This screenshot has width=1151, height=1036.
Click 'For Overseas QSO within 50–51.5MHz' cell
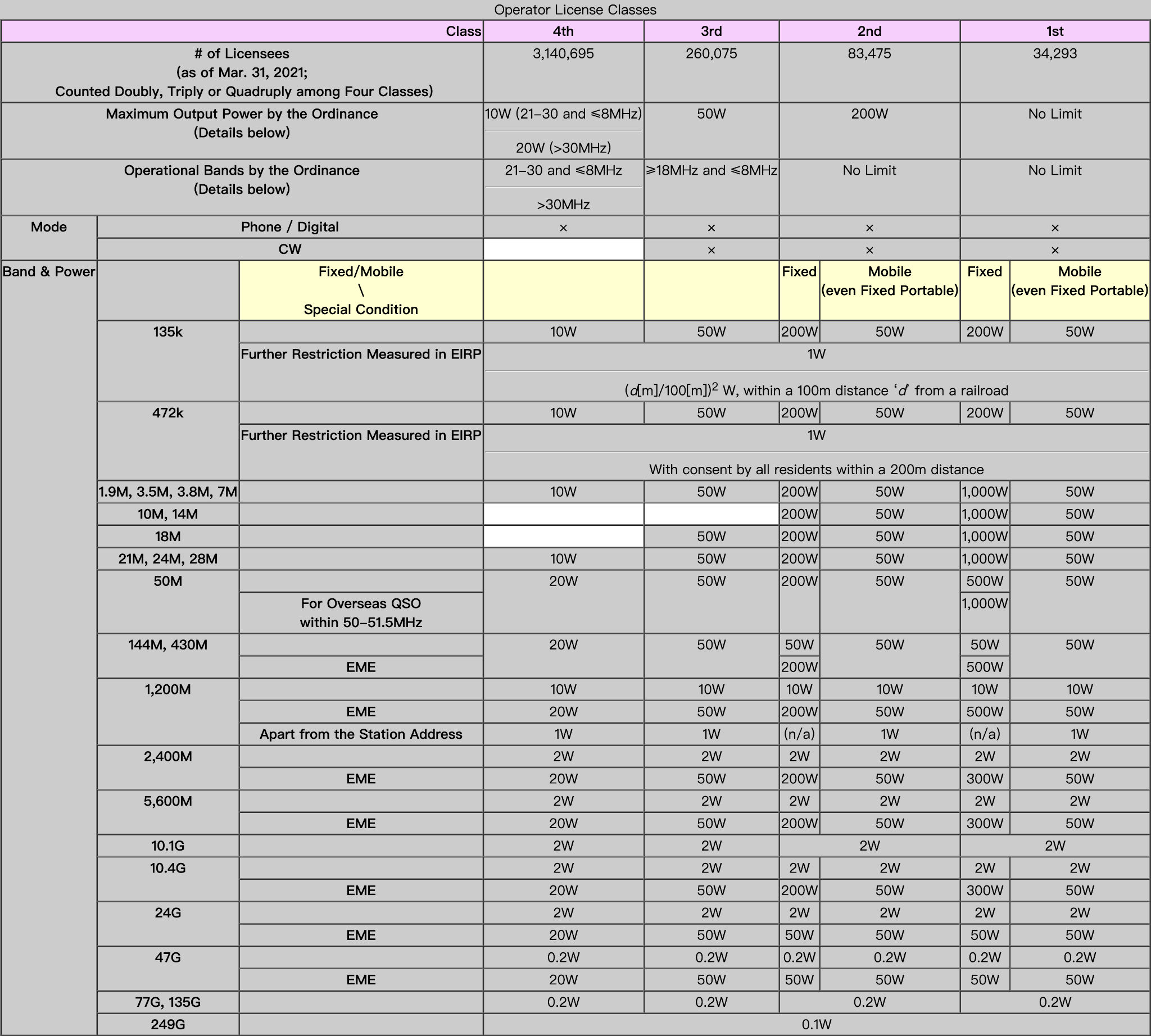point(361,612)
